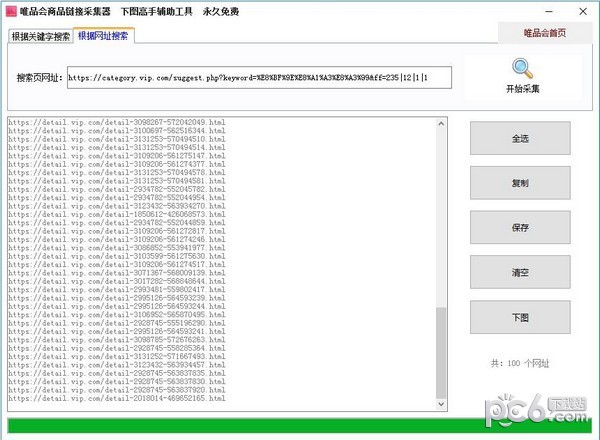Select URL row detail-1850612-426068573.html
This screenshot has width=600, height=440.
point(117,214)
